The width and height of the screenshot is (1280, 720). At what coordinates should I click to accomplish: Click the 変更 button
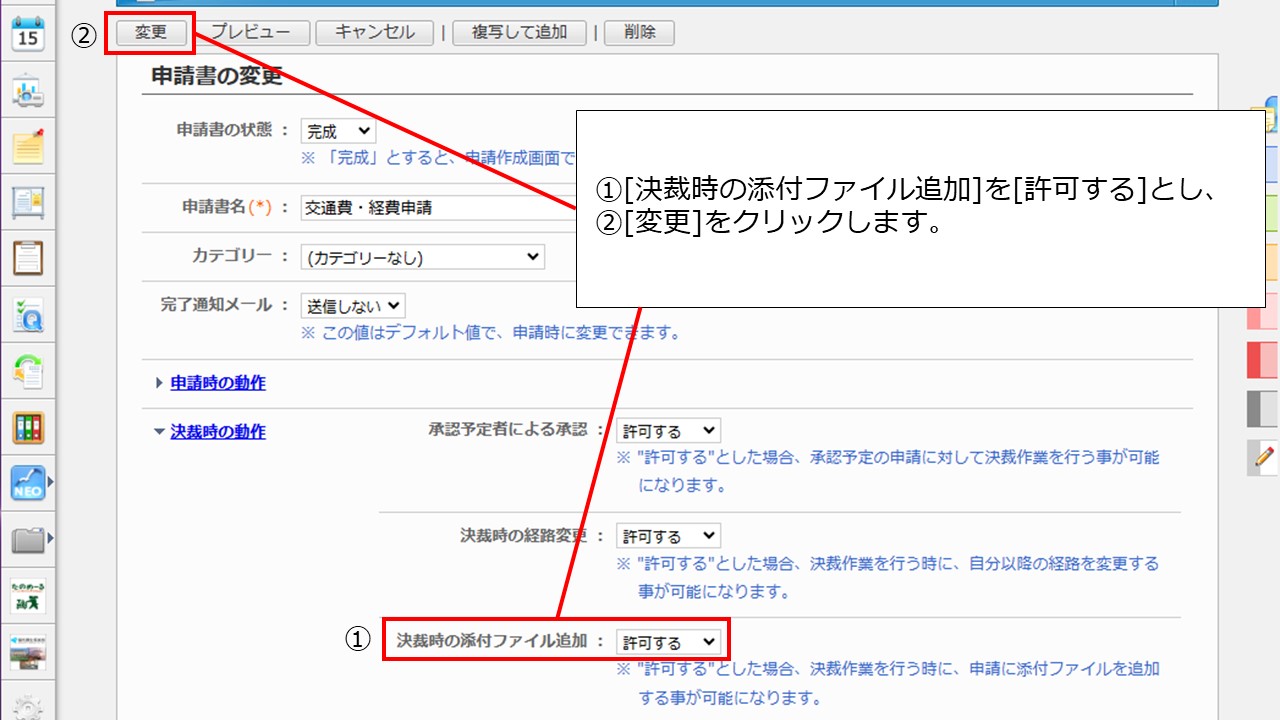[x=151, y=32]
